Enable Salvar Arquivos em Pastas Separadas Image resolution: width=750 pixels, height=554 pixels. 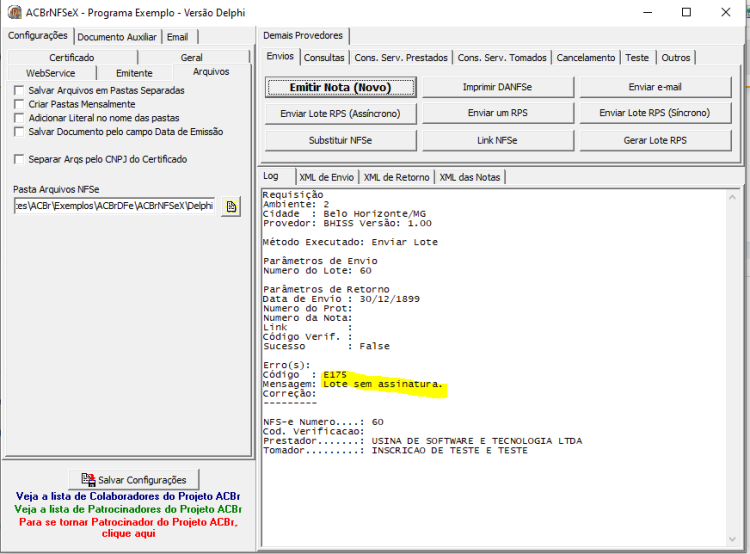point(19,90)
